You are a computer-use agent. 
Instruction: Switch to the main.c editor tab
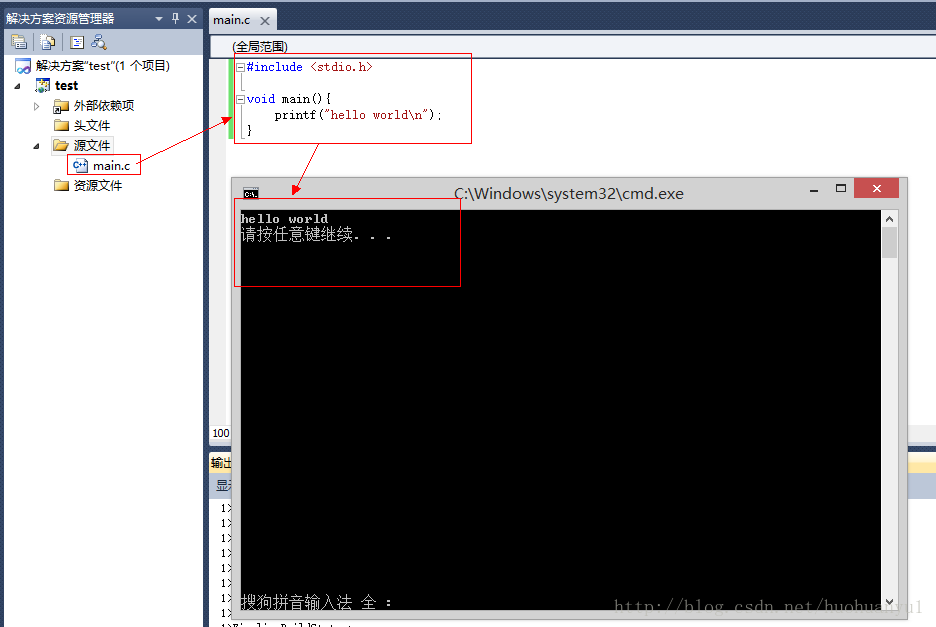point(232,20)
